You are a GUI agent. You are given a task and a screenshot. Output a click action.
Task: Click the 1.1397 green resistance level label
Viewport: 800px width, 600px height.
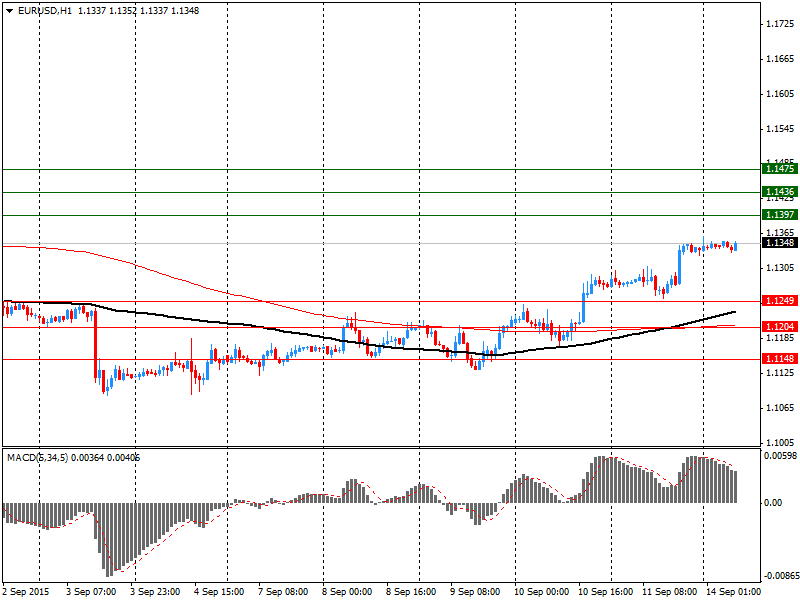(780, 215)
